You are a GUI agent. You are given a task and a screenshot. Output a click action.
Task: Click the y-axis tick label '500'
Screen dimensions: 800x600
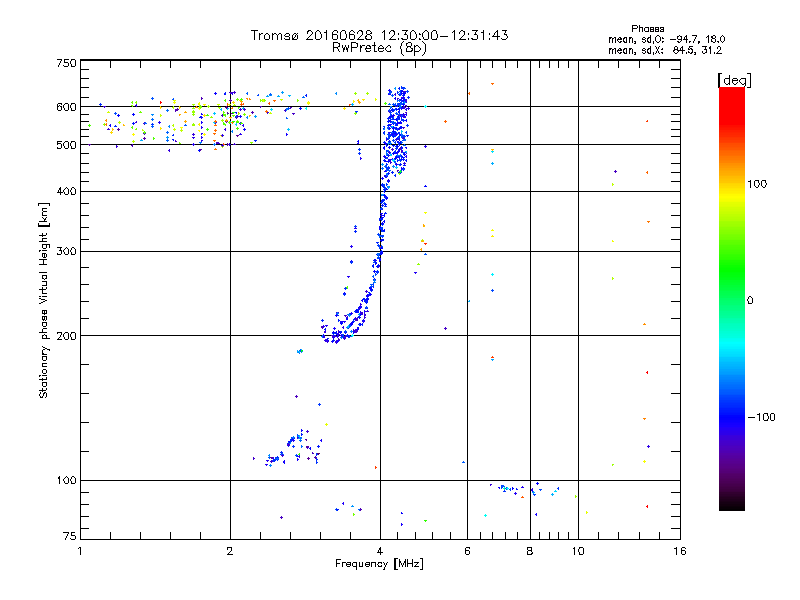66,145
